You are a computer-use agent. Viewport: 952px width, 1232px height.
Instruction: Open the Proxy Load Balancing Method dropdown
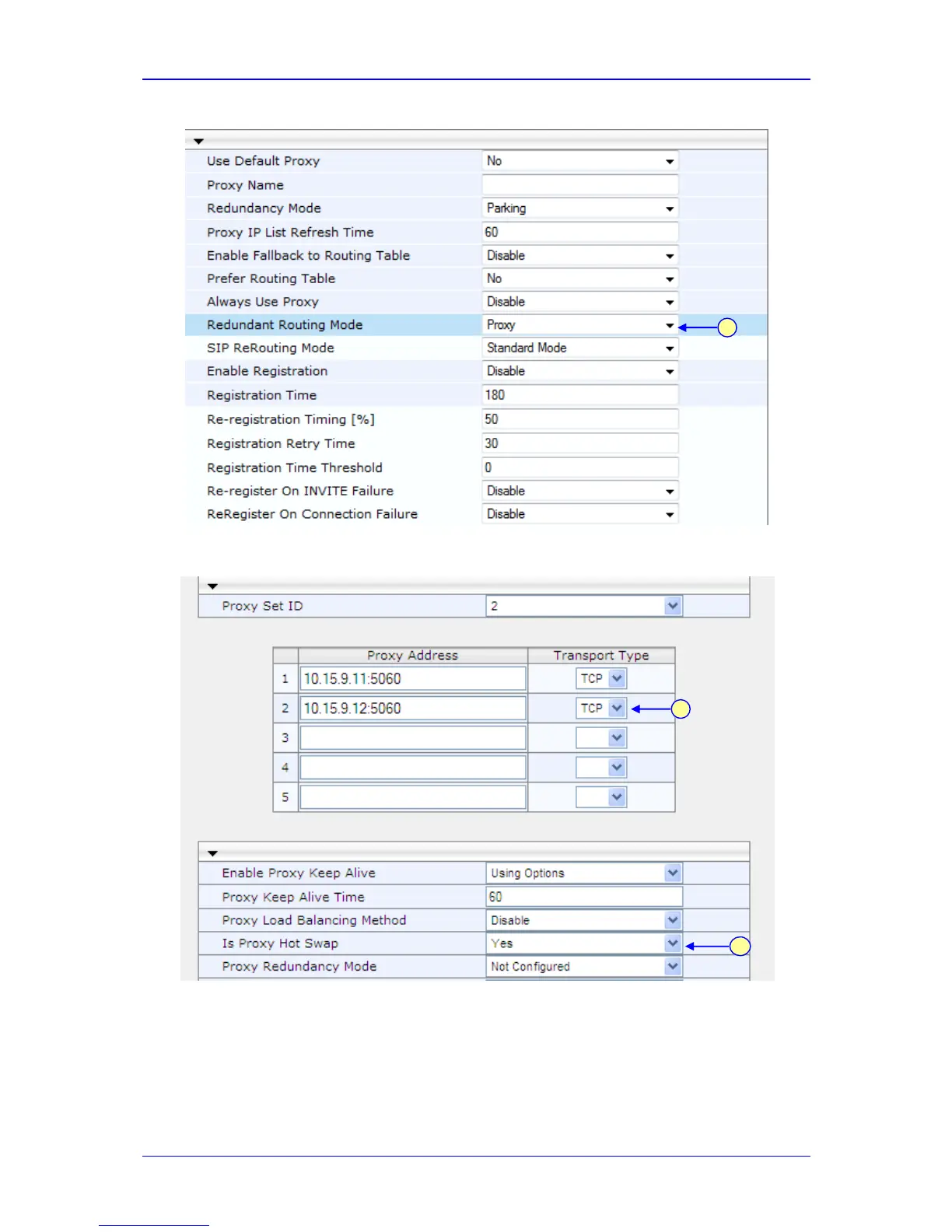tap(584, 920)
